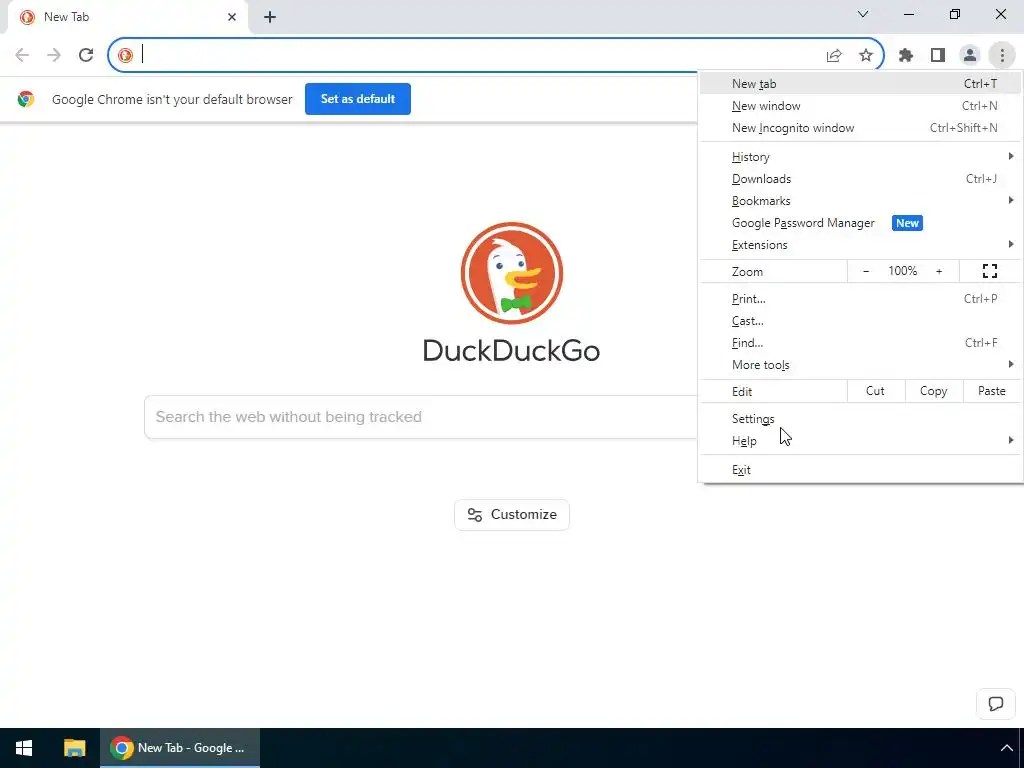The image size is (1024, 768).
Task: Choose Cast from menu
Action: pyautogui.click(x=860, y=321)
